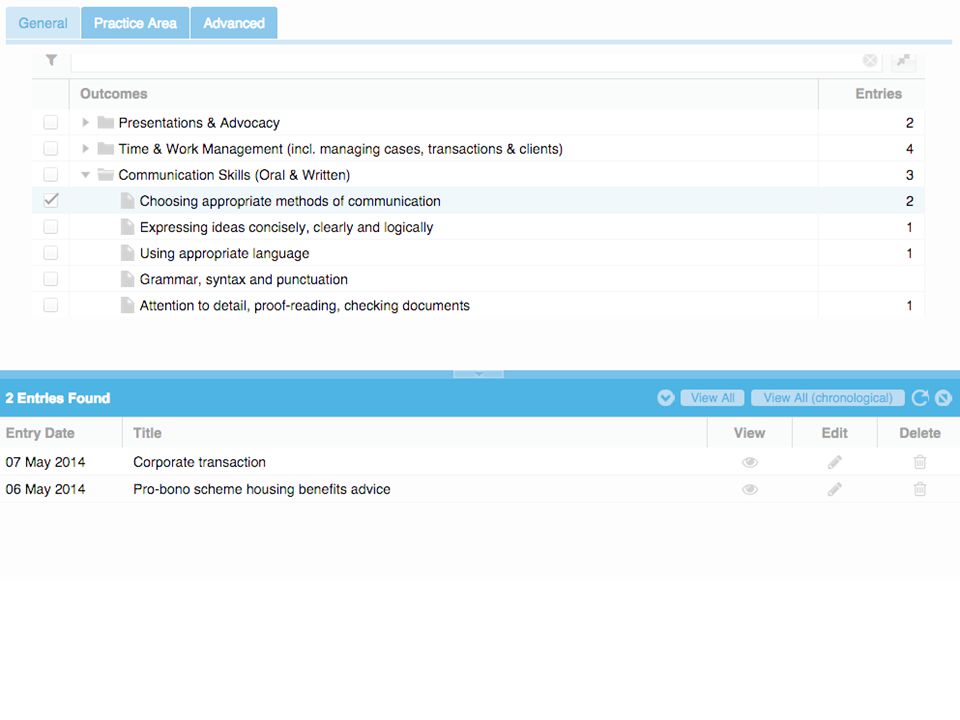Select the Using appropriate language outcome
Image resolution: width=960 pixels, height=720 pixels.
(224, 253)
